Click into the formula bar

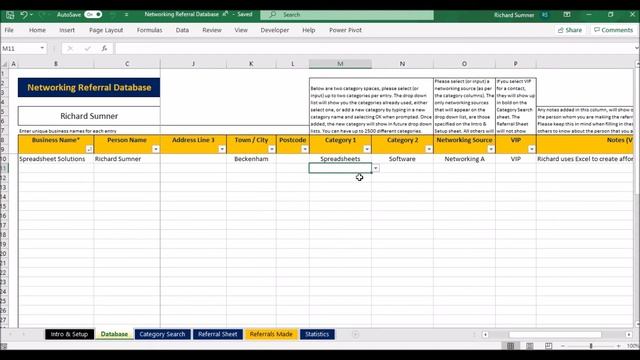(x=373, y=48)
